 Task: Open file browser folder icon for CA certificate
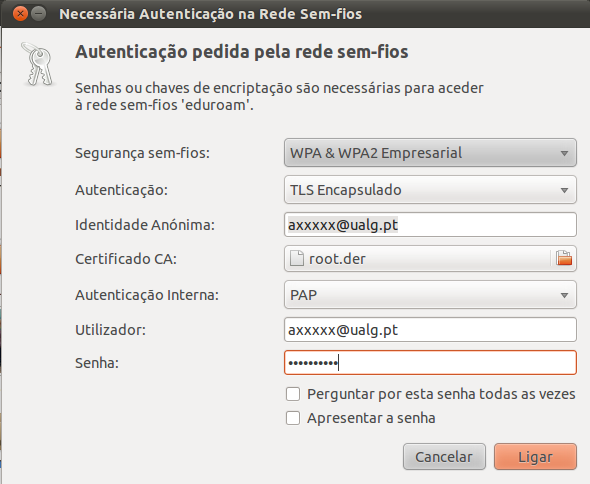point(564,259)
